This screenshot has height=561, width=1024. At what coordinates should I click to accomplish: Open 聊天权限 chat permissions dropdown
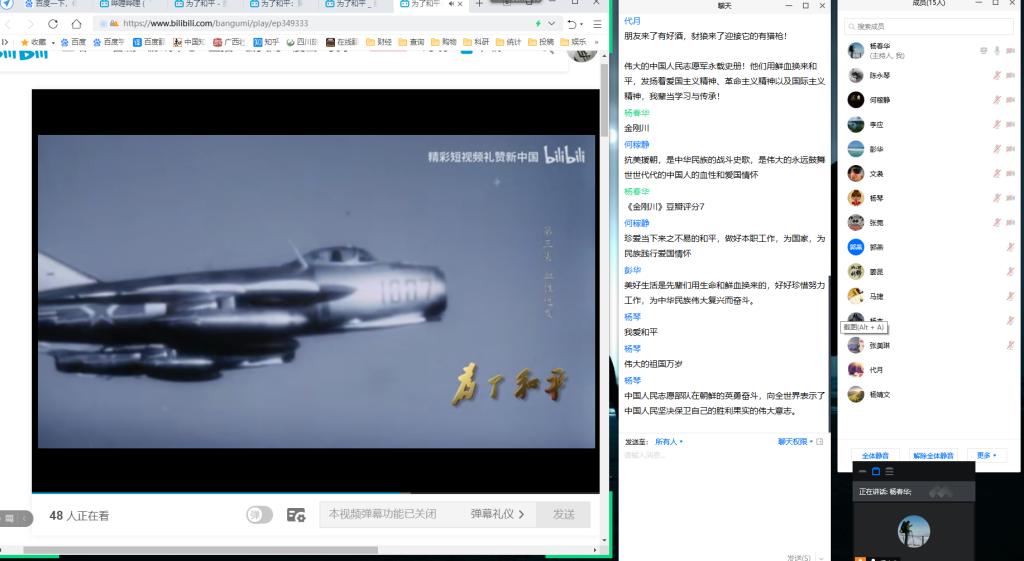coord(795,442)
